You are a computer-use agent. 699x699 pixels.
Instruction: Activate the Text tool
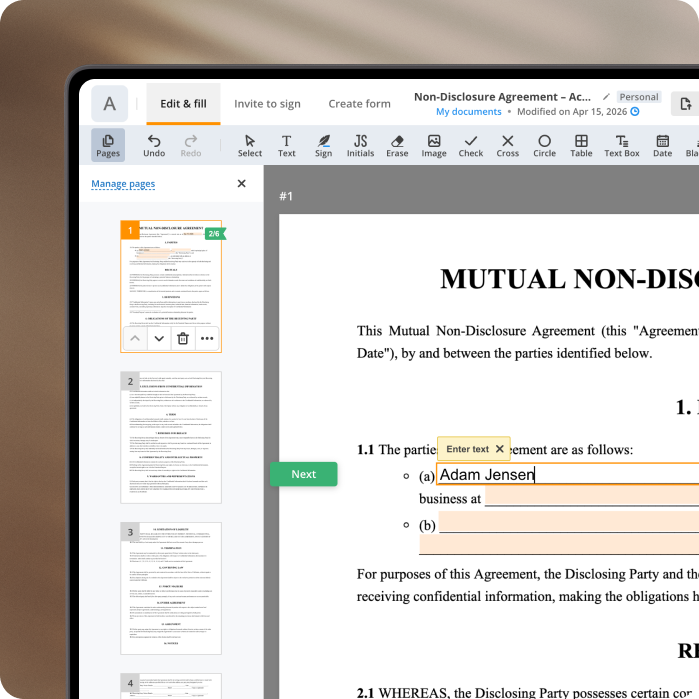point(286,145)
